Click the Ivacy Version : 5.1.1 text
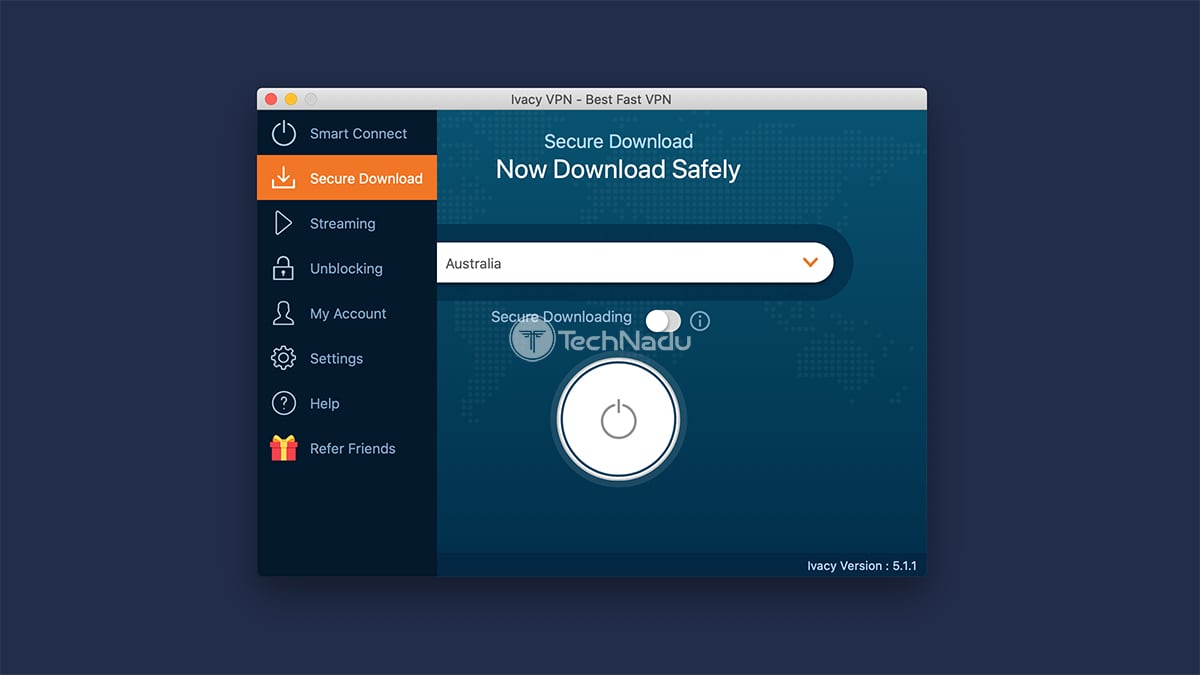The image size is (1200, 675). click(x=861, y=566)
